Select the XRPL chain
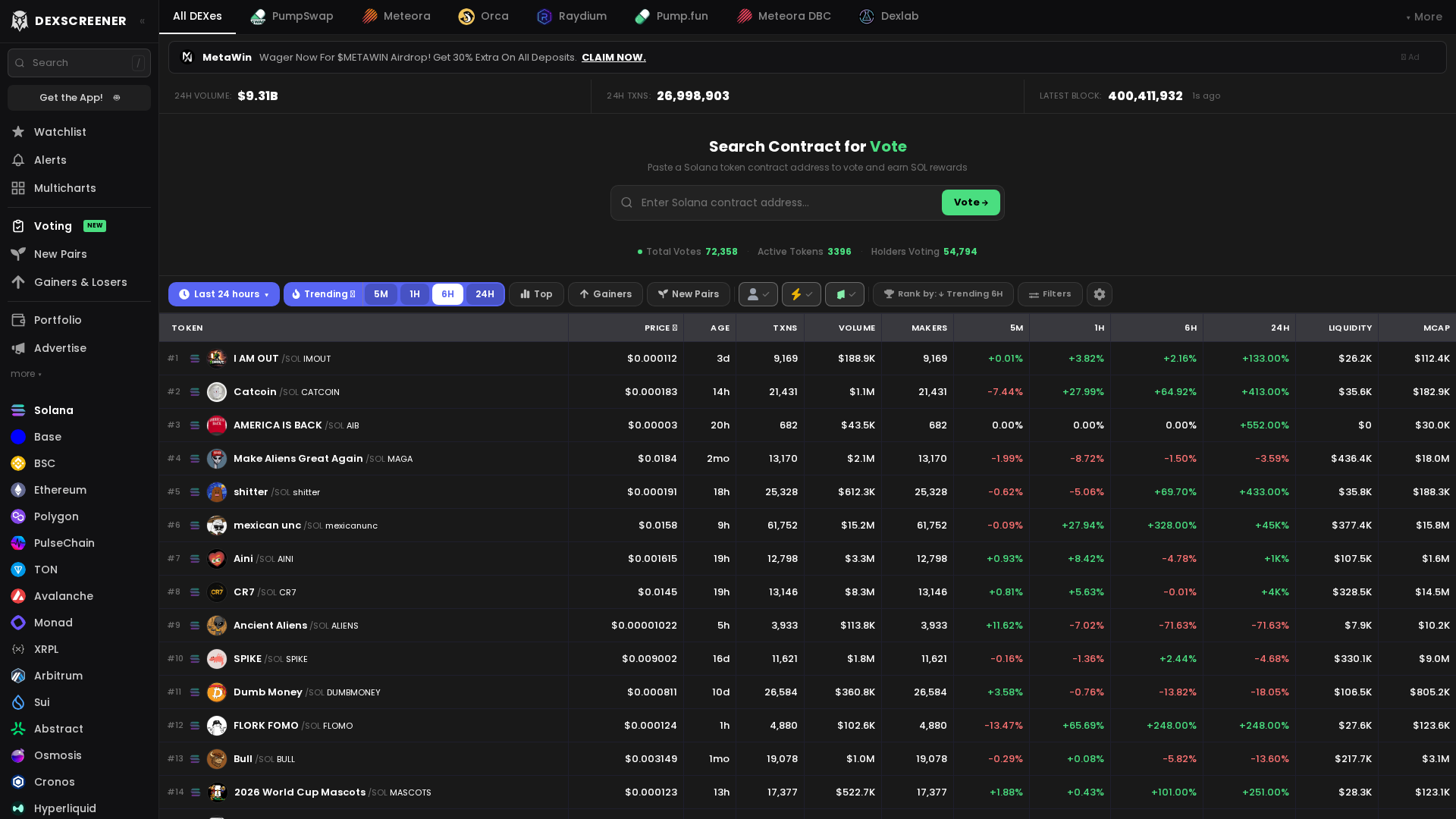This screenshot has width=1456, height=819. point(79,649)
